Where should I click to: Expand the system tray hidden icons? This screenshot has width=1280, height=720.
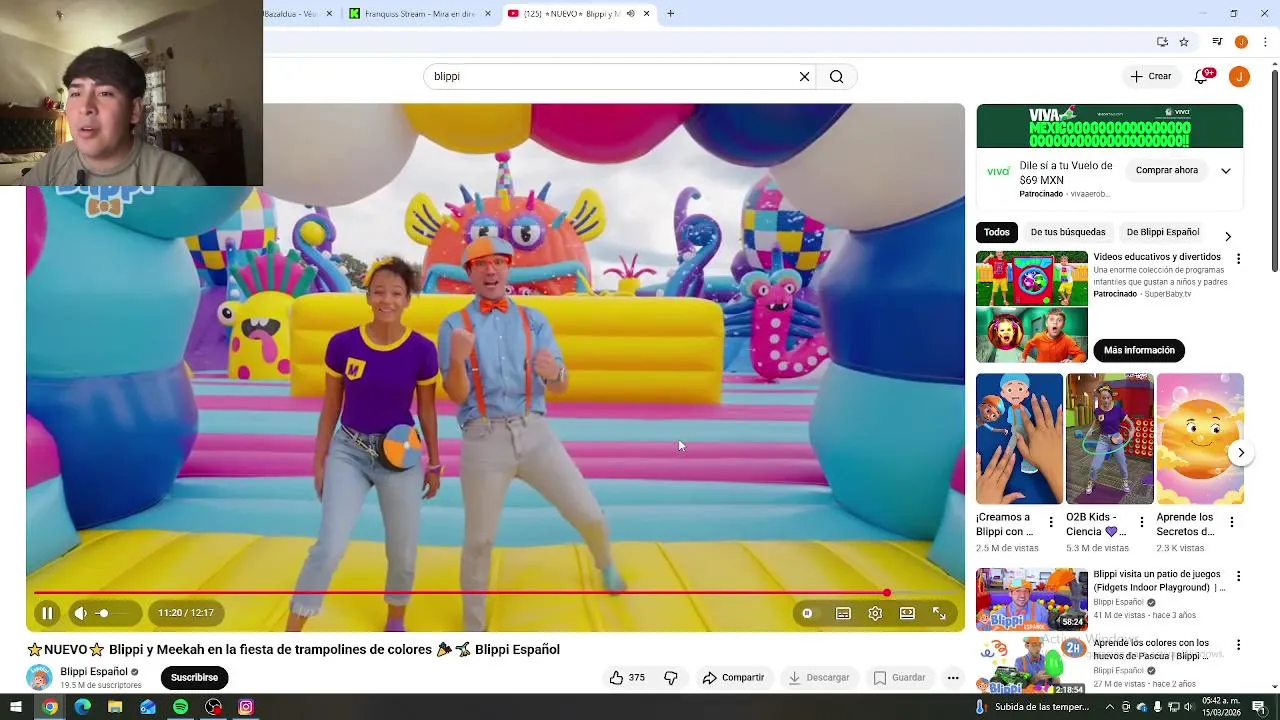coord(1109,707)
